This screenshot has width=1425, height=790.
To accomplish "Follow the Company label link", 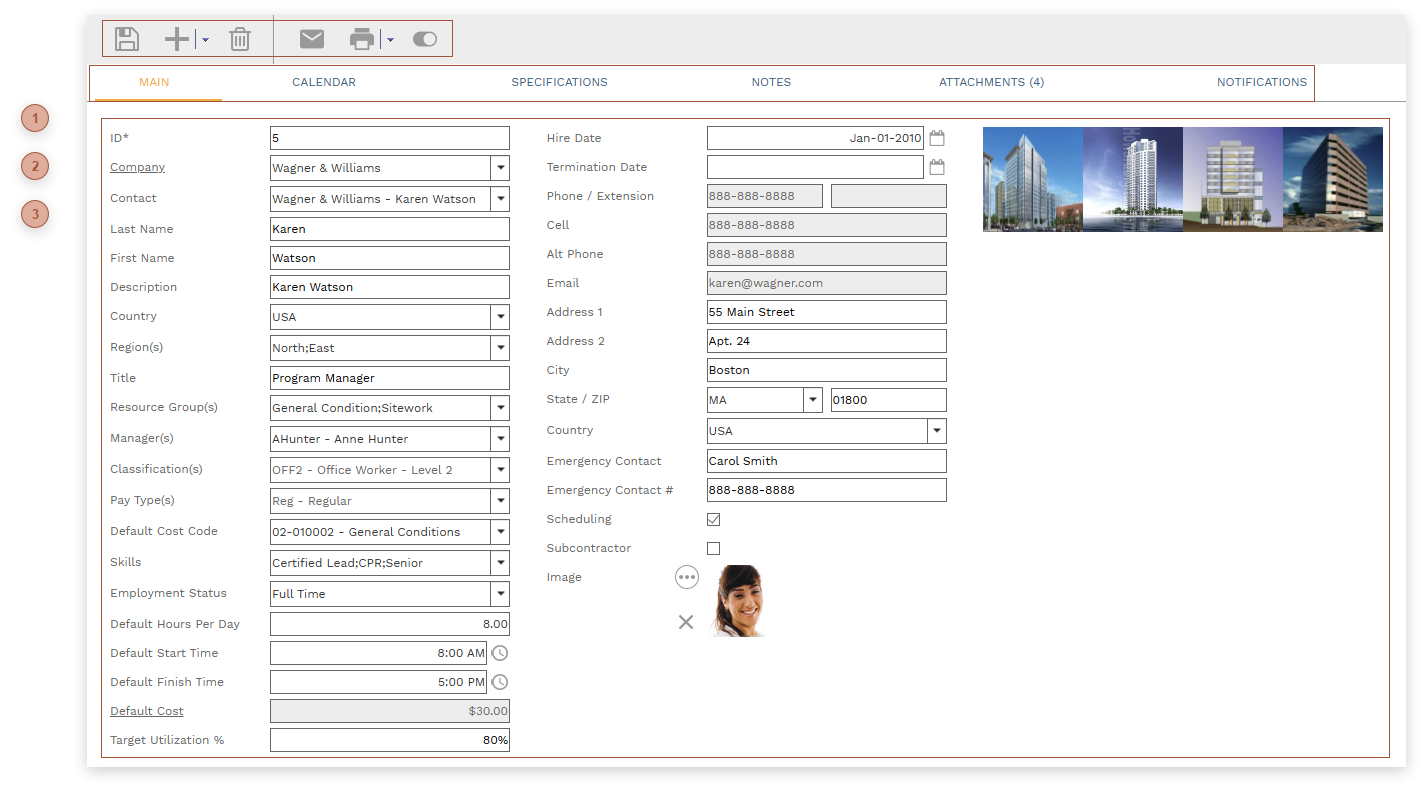I will point(138,167).
